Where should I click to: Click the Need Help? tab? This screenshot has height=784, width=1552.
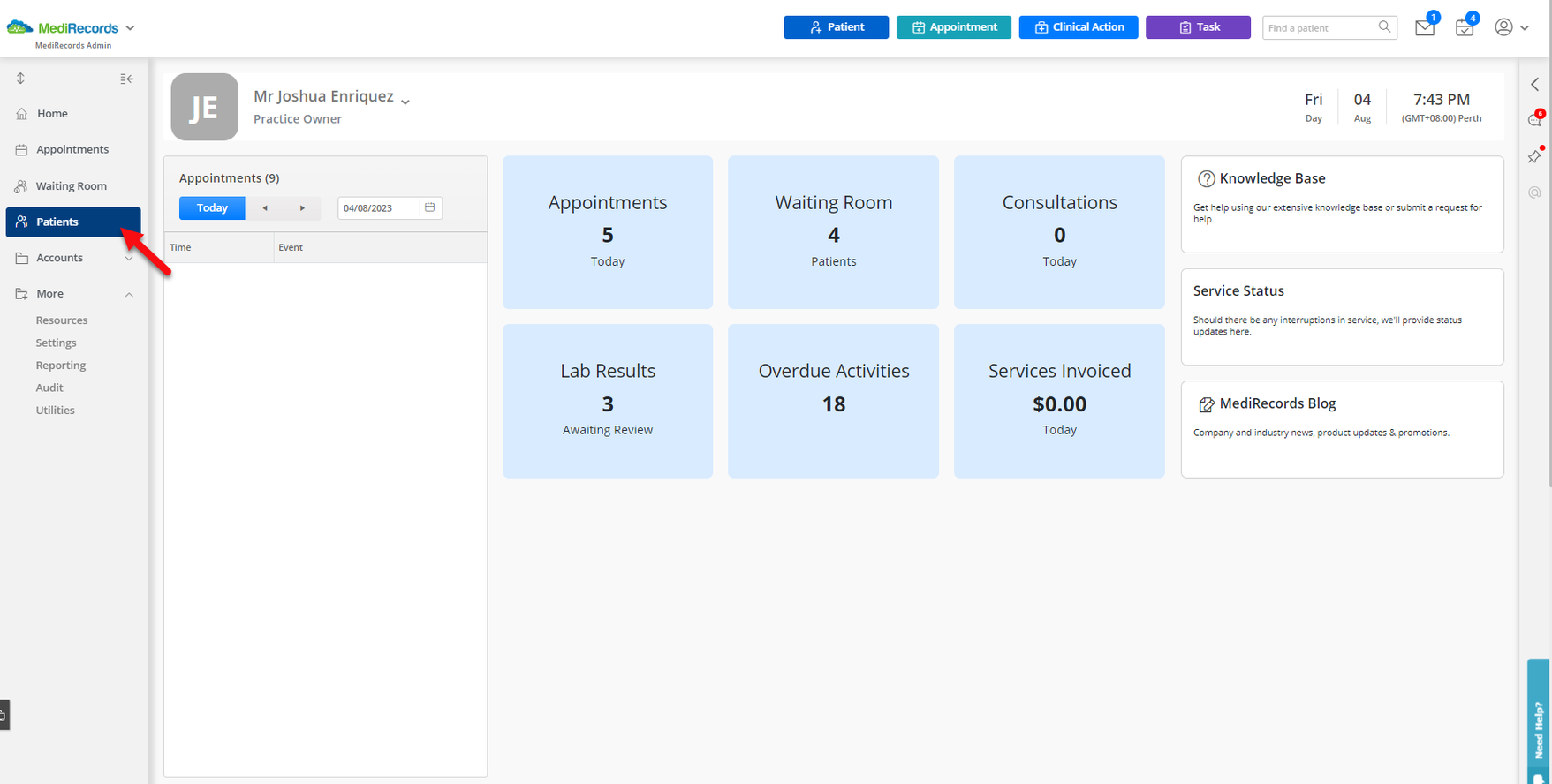coord(1539,722)
